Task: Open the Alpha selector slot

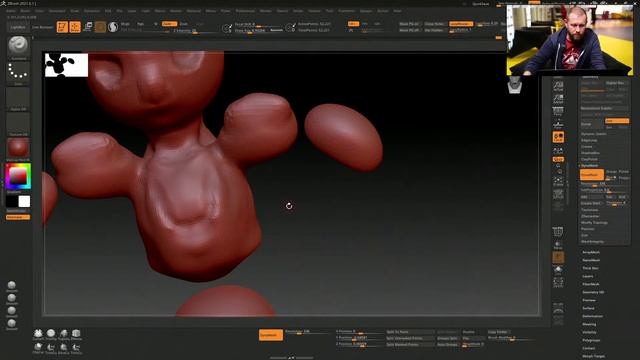Action: tap(18, 98)
